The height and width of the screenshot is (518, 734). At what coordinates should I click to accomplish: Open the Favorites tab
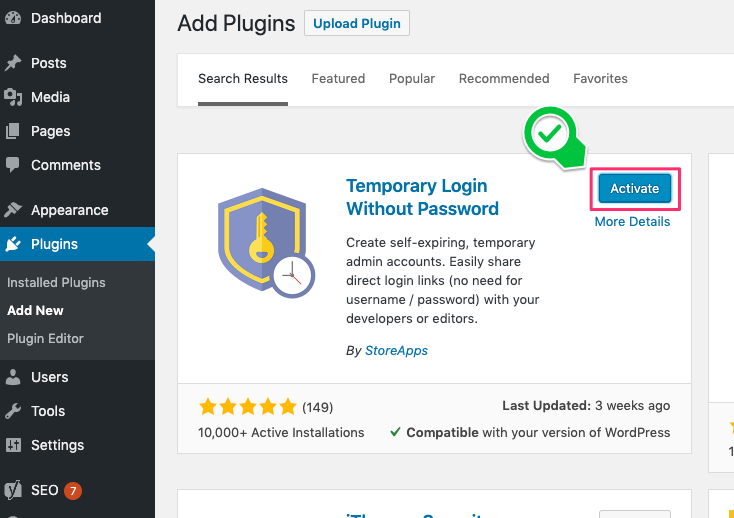(x=600, y=79)
